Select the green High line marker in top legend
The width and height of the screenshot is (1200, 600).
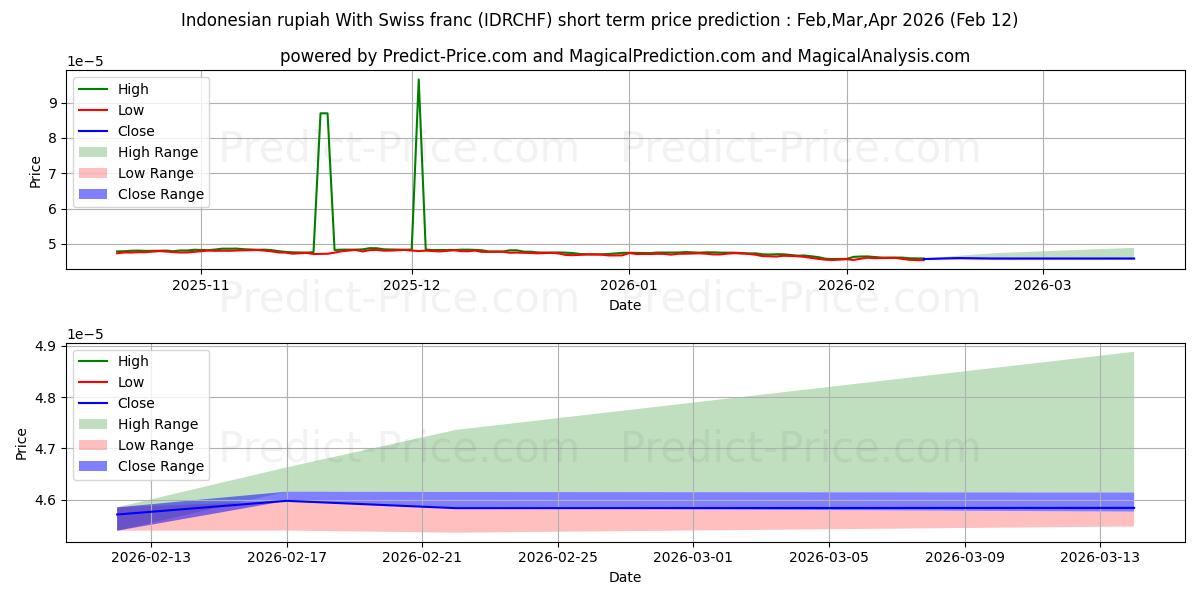click(x=95, y=90)
